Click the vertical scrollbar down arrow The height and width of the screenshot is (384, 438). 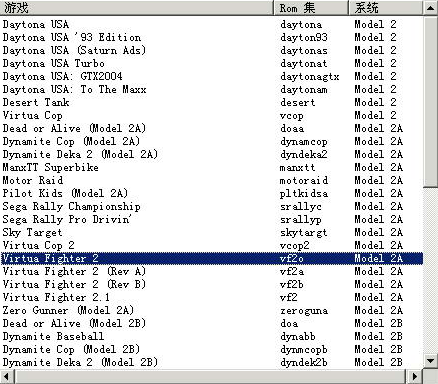430,361
